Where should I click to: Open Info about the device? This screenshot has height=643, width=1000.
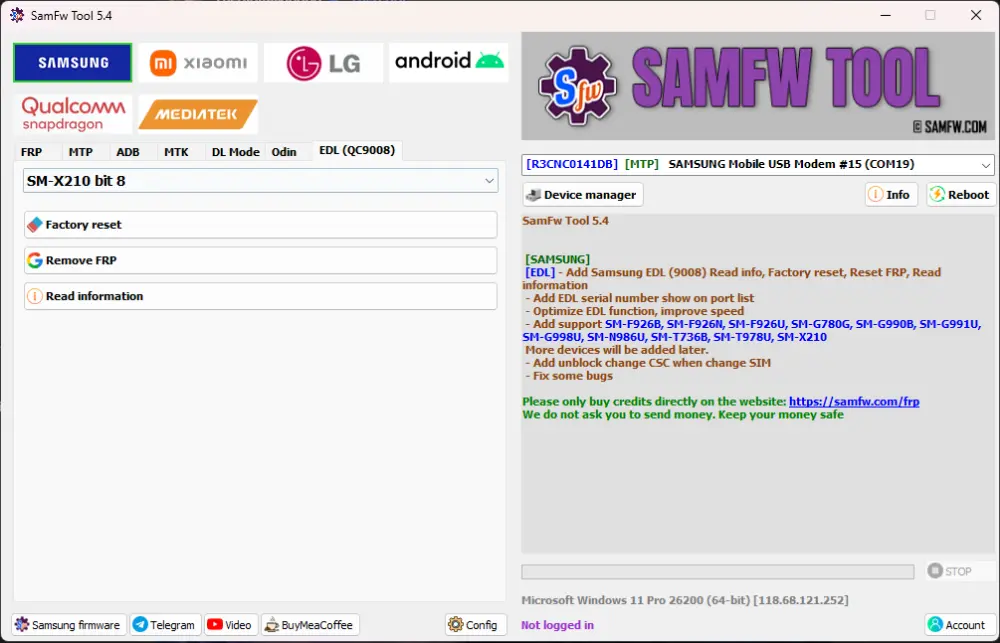(890, 195)
